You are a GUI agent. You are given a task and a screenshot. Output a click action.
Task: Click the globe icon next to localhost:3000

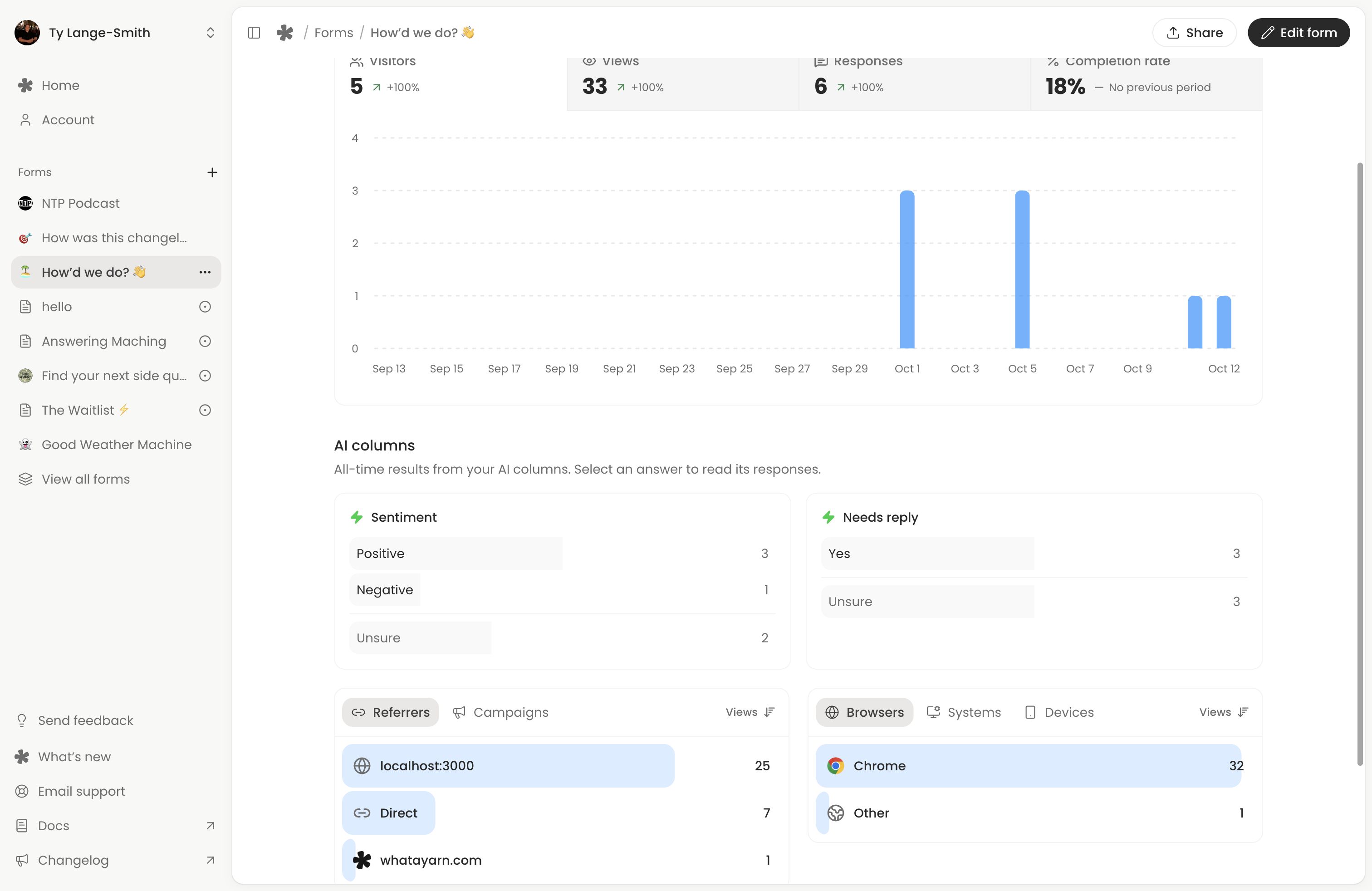(362, 766)
